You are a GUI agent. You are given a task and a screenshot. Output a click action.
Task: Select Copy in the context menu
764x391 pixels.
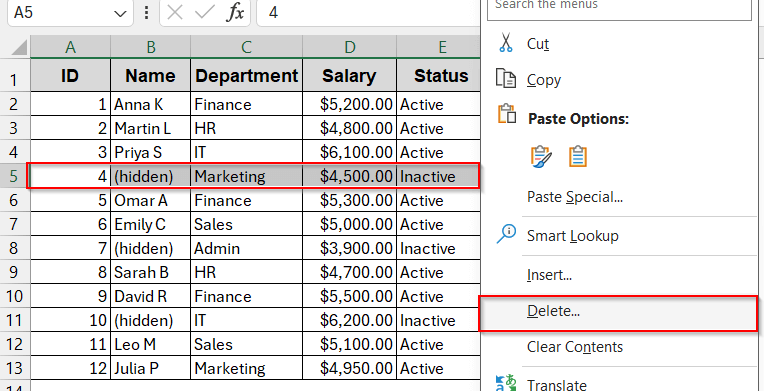544,80
